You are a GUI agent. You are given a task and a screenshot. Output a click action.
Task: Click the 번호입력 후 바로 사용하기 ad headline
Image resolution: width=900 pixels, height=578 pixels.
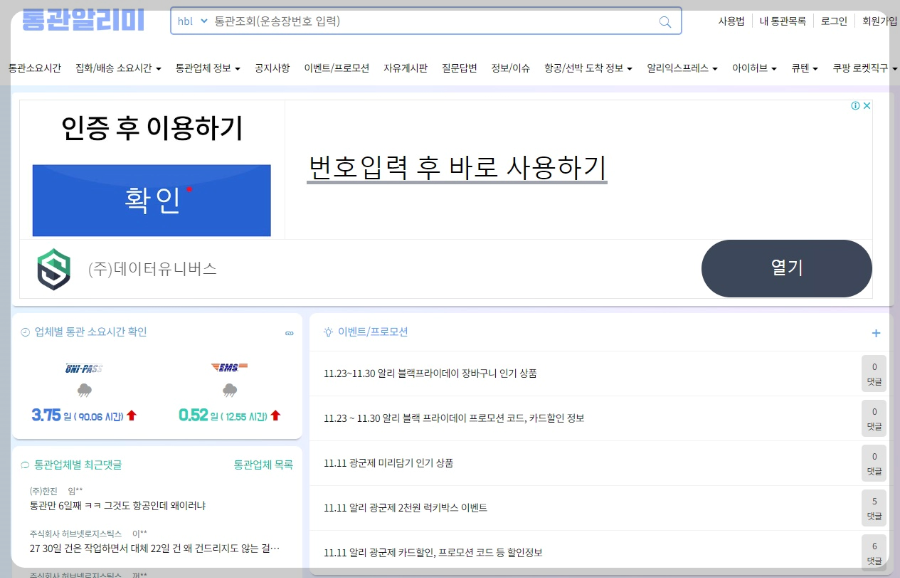[457, 168]
